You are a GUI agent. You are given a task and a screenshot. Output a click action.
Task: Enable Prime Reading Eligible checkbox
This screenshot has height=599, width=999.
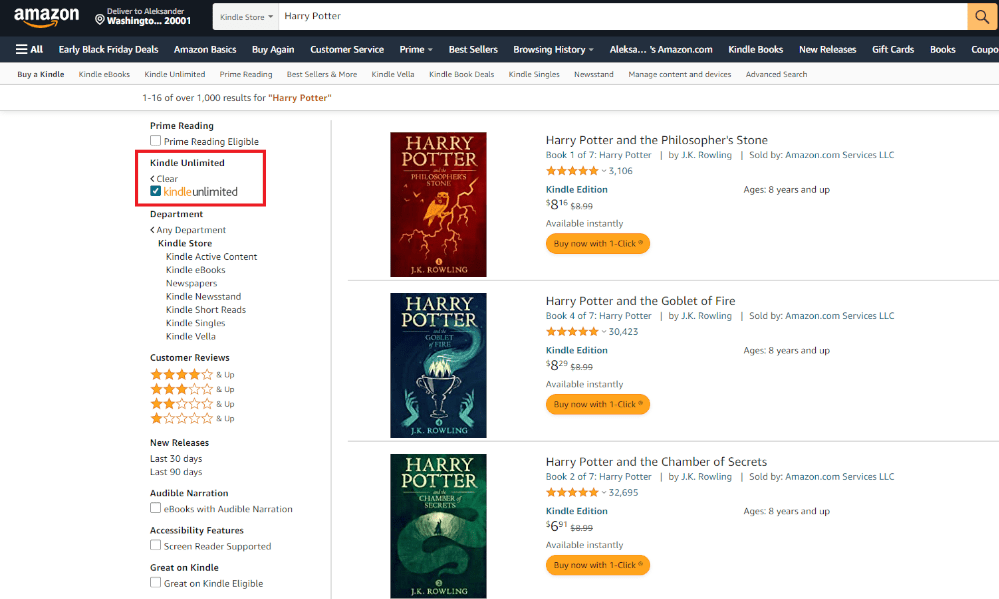[x=155, y=141]
